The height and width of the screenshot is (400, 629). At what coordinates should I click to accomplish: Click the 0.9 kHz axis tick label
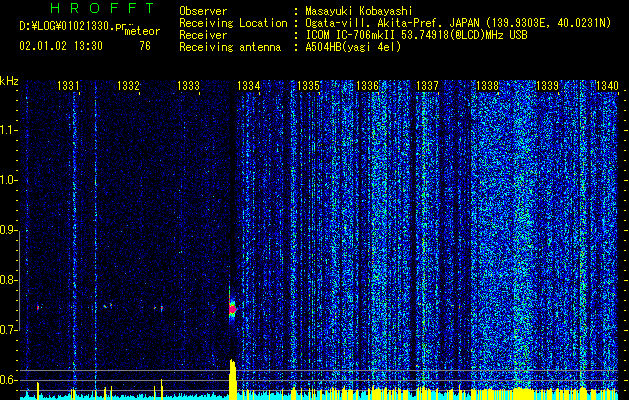pos(8,230)
